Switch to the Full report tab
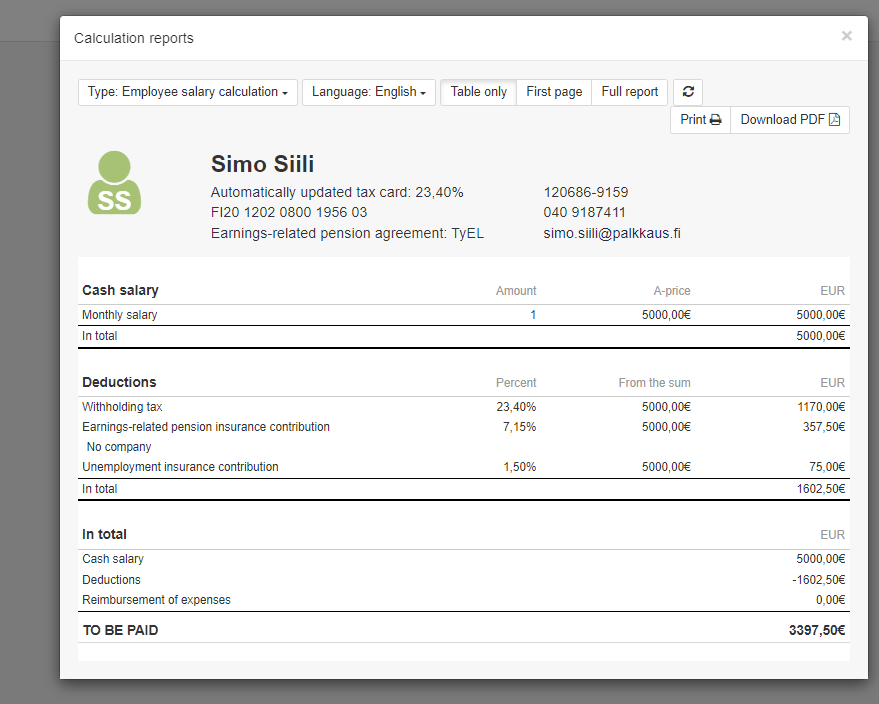The image size is (879, 704). pyautogui.click(x=629, y=91)
